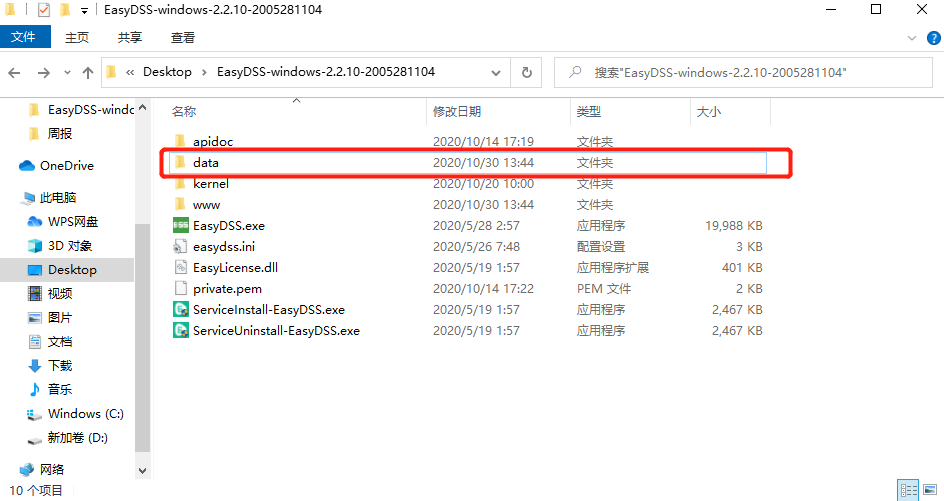Open address bar history dropdown
This screenshot has height=501, width=944.
click(x=495, y=73)
